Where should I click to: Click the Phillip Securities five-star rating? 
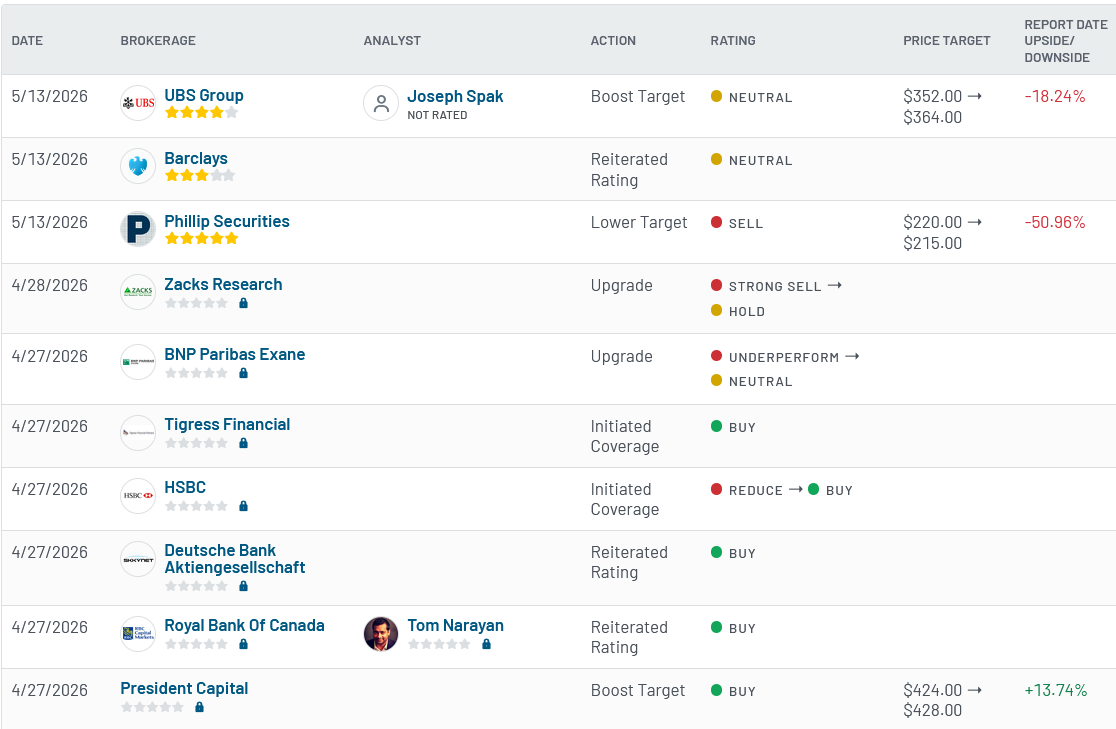pos(201,238)
